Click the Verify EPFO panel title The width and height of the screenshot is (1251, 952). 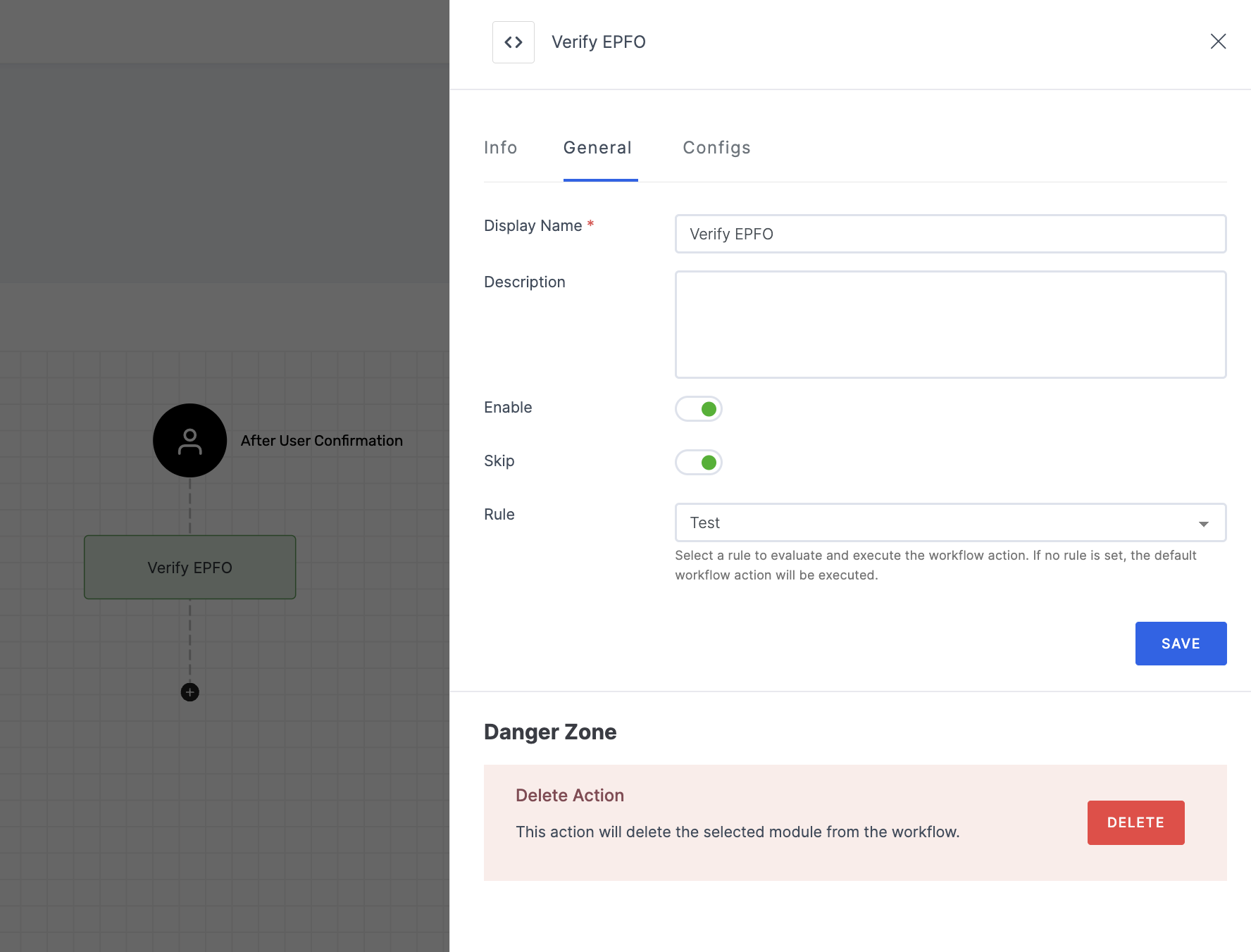tap(599, 42)
